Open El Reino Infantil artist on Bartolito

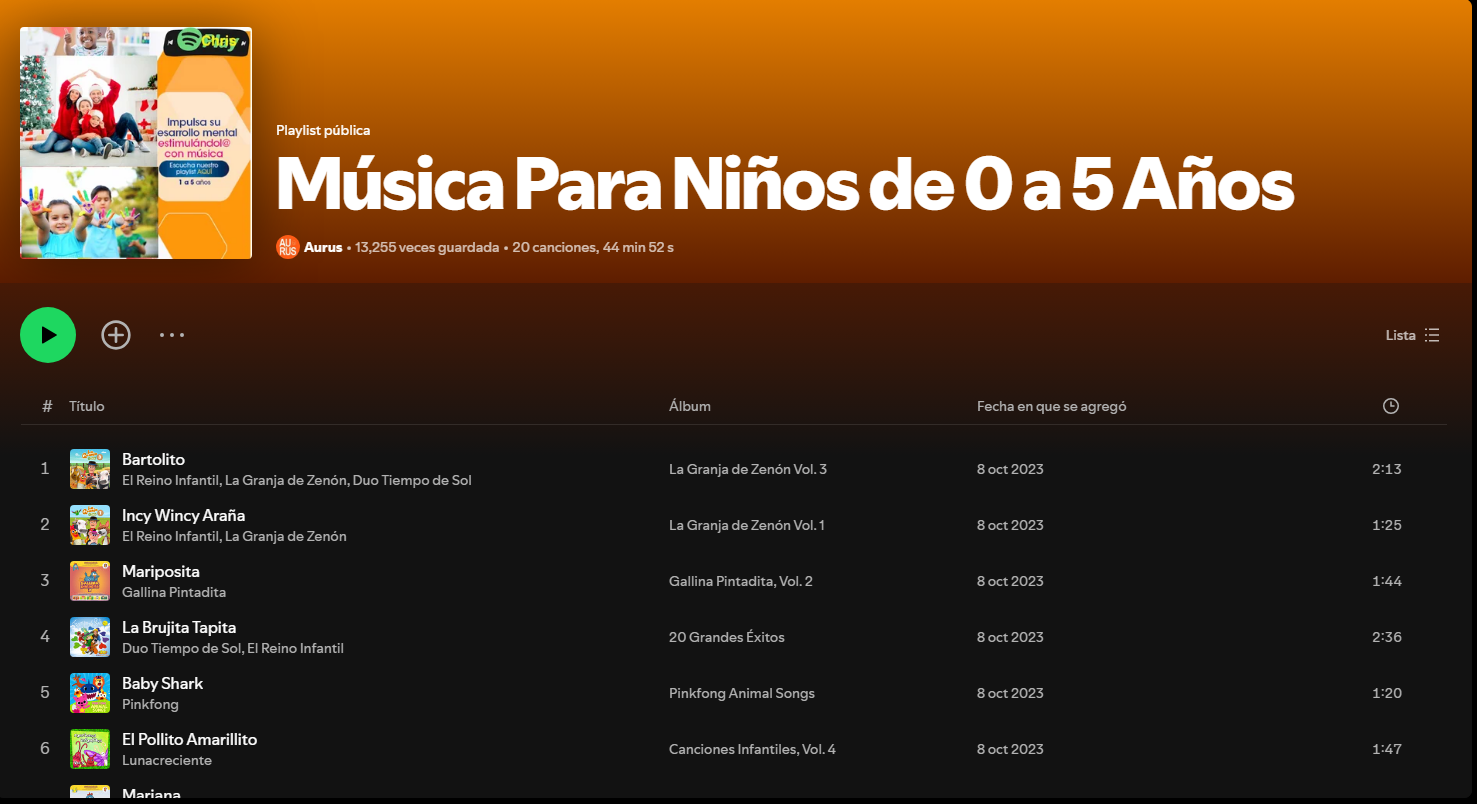(170, 480)
